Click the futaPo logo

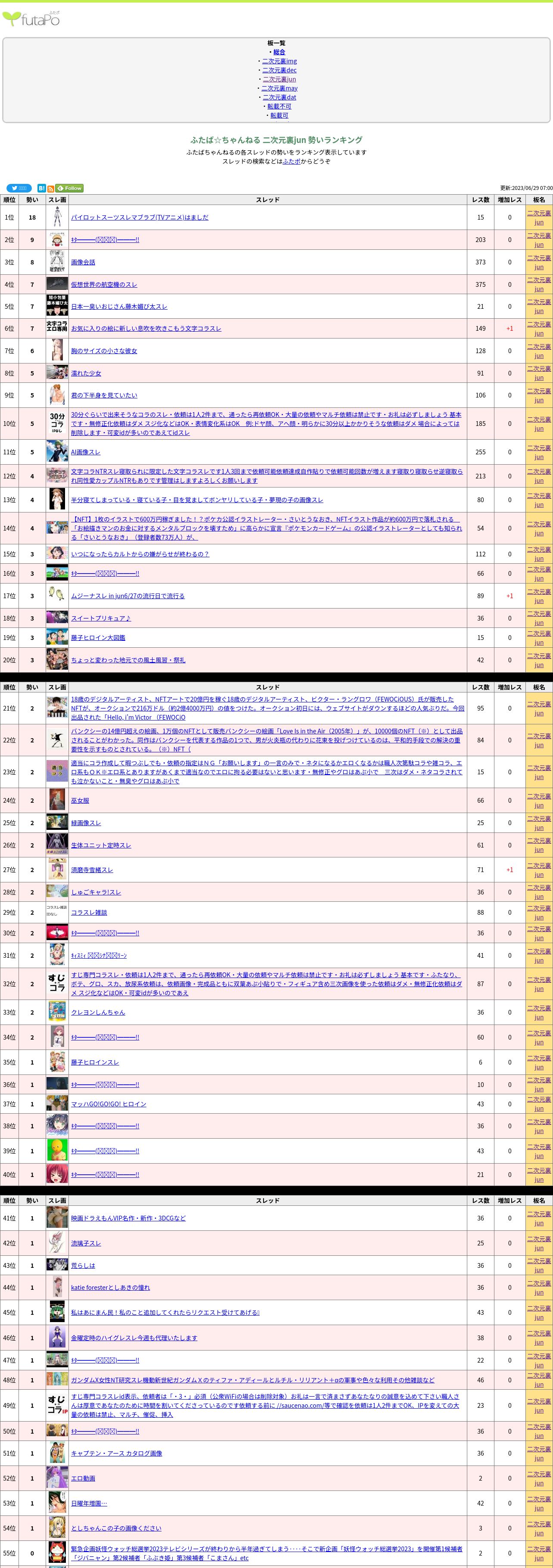click(31, 19)
